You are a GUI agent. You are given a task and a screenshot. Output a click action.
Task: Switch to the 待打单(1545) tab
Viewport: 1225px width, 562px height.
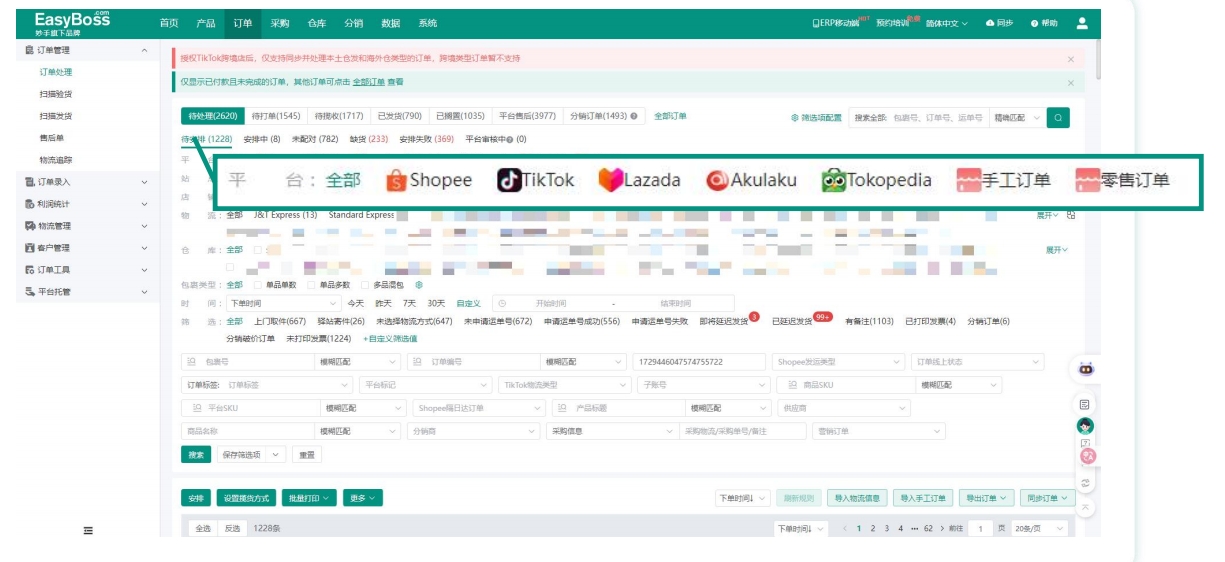coord(276,116)
